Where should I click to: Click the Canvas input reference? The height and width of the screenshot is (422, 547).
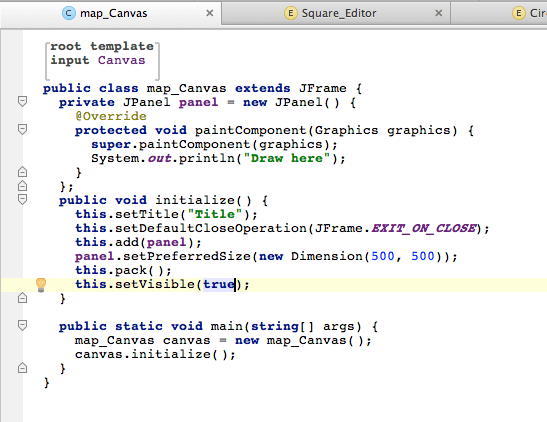click(121, 60)
